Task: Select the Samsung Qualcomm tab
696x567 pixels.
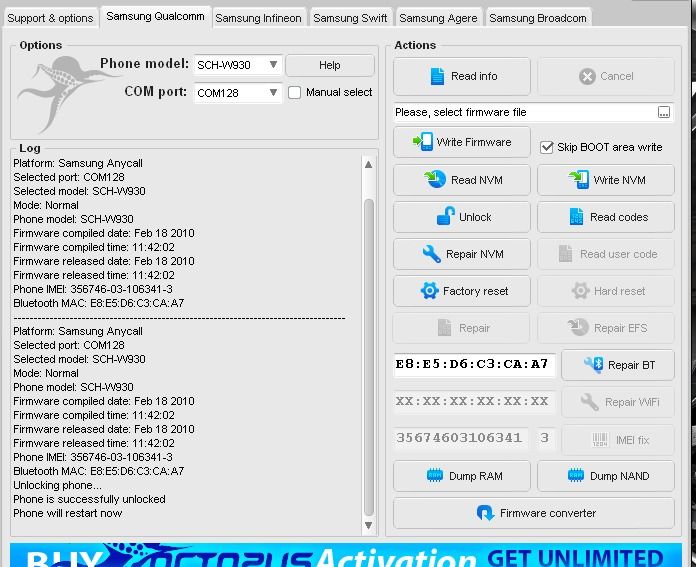Action: pyautogui.click(x=155, y=16)
